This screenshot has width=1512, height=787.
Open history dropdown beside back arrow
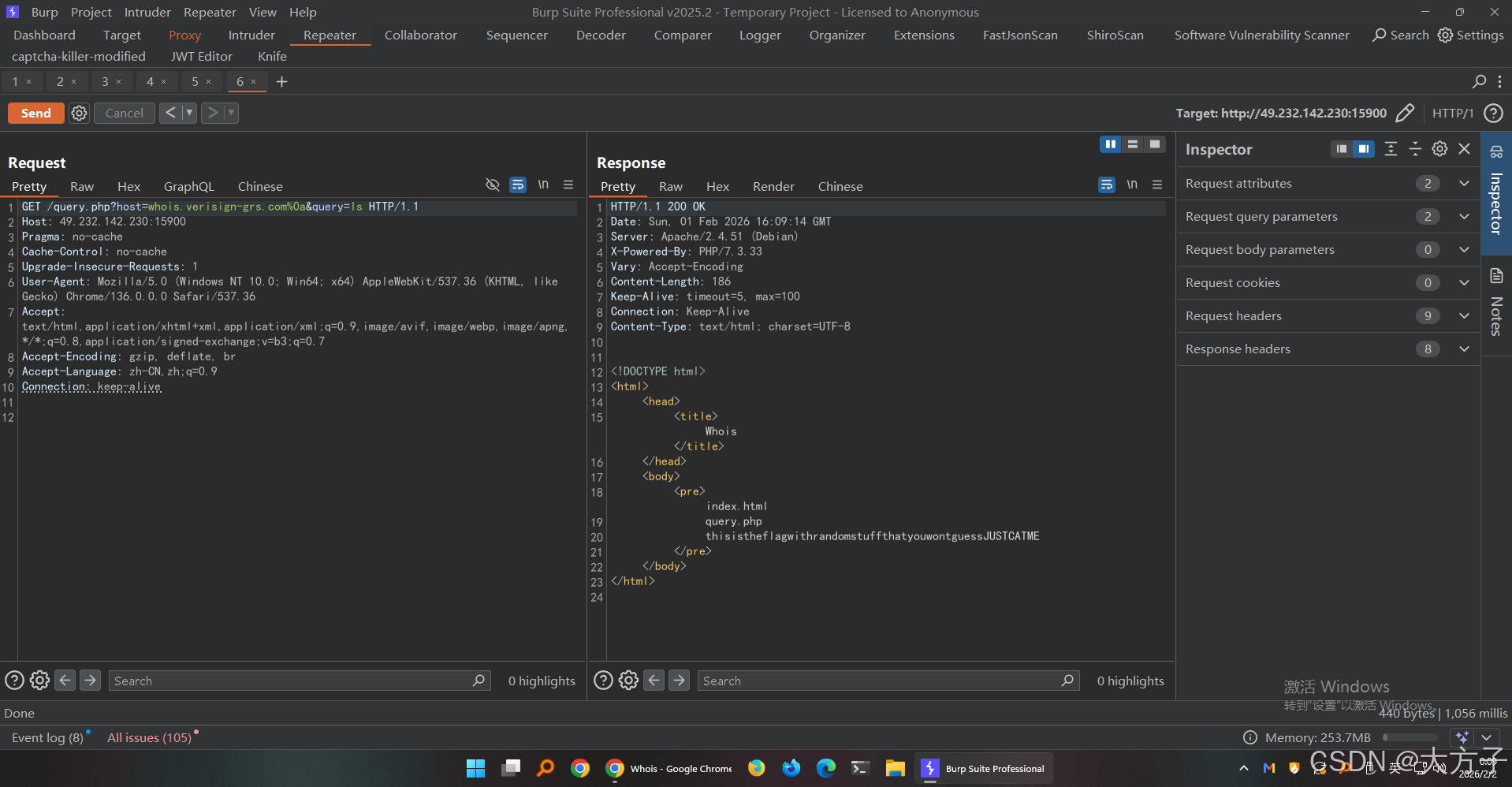click(189, 113)
